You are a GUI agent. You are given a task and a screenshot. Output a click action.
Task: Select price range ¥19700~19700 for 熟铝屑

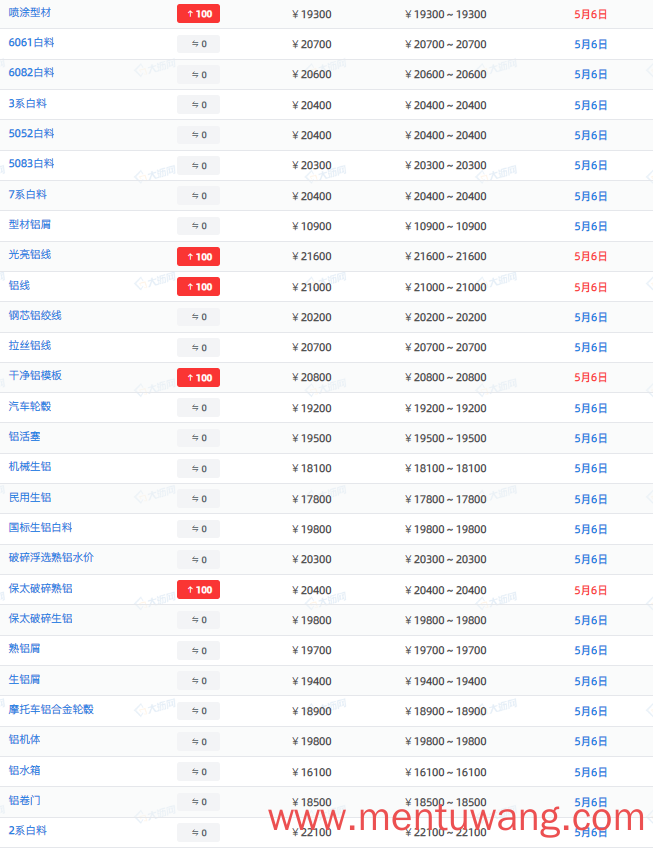point(446,650)
